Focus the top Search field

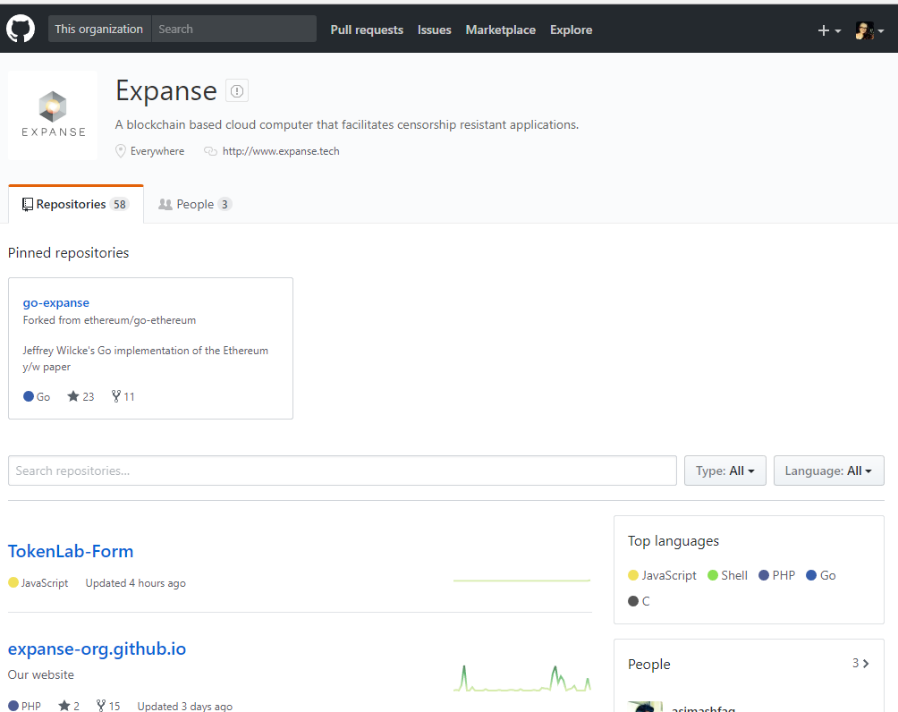coord(234,29)
